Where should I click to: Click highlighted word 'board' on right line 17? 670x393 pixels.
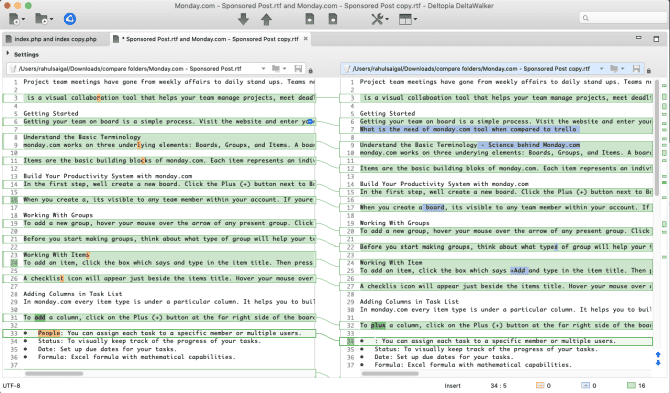pyautogui.click(x=434, y=208)
